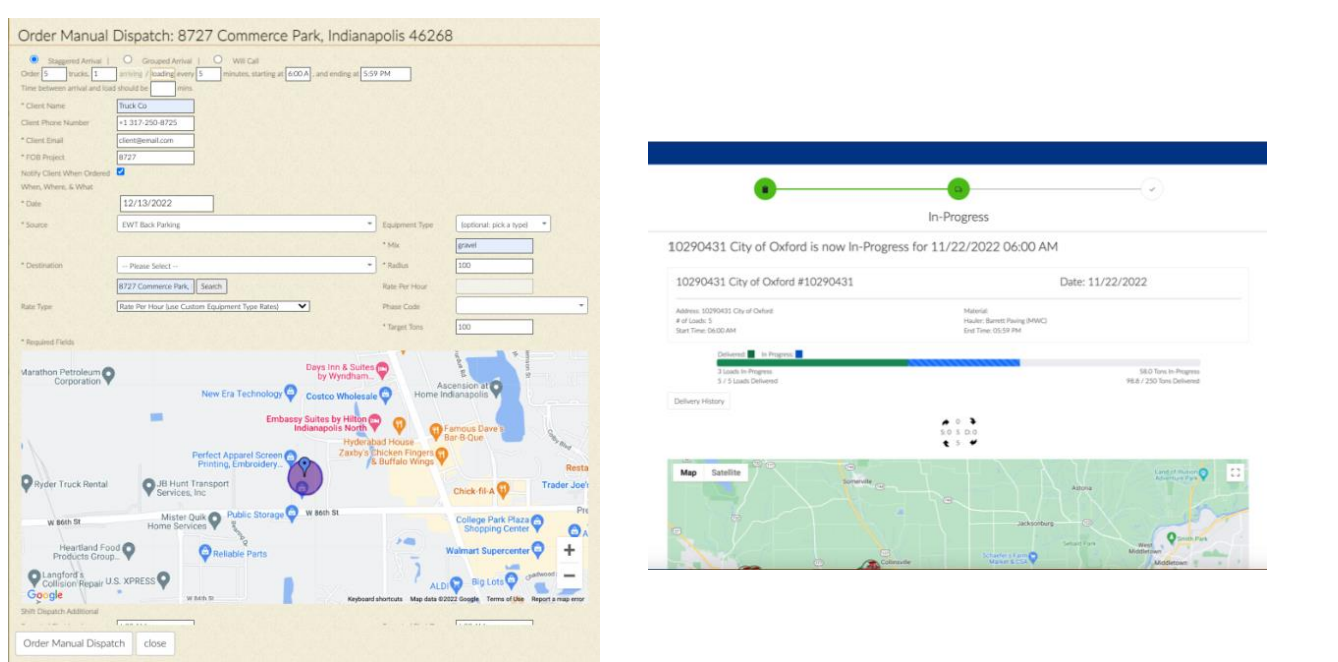The height and width of the screenshot is (662, 1338).
Task: Click the loads delivered progress bar
Action: pyautogui.click(x=810, y=362)
